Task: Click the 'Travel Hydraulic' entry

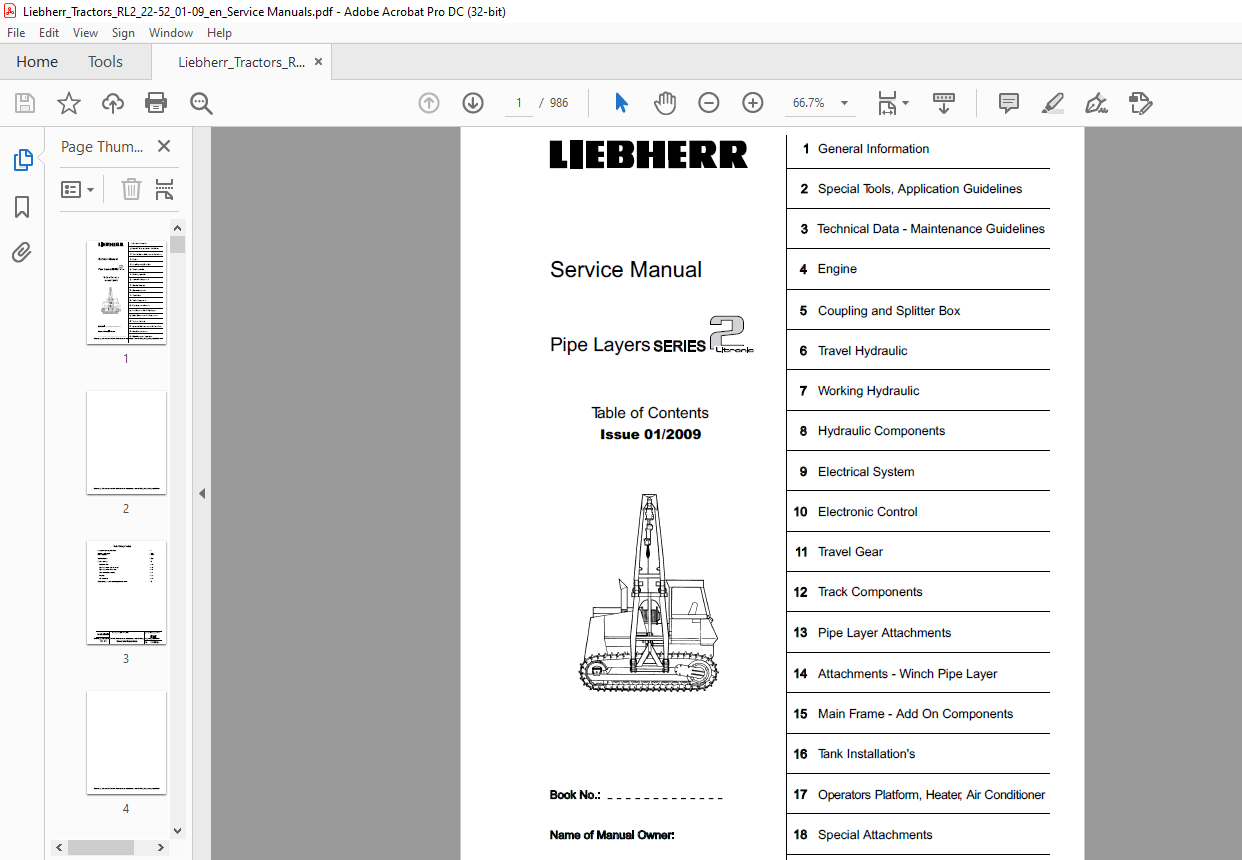Action: [x=863, y=351]
